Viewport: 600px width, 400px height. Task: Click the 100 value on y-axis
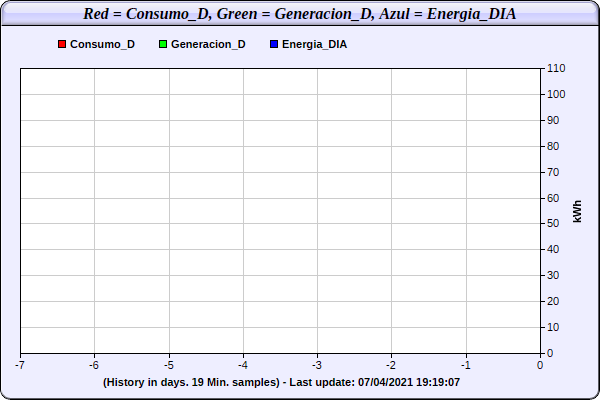[556, 94]
